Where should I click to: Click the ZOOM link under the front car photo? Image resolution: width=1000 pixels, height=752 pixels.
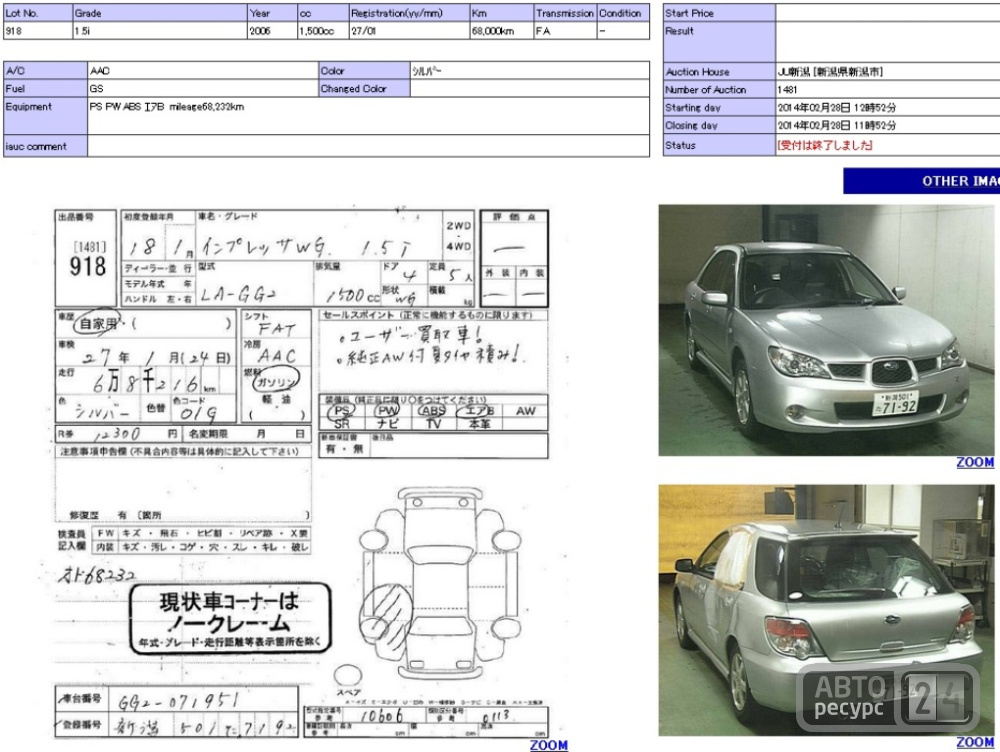point(974,462)
